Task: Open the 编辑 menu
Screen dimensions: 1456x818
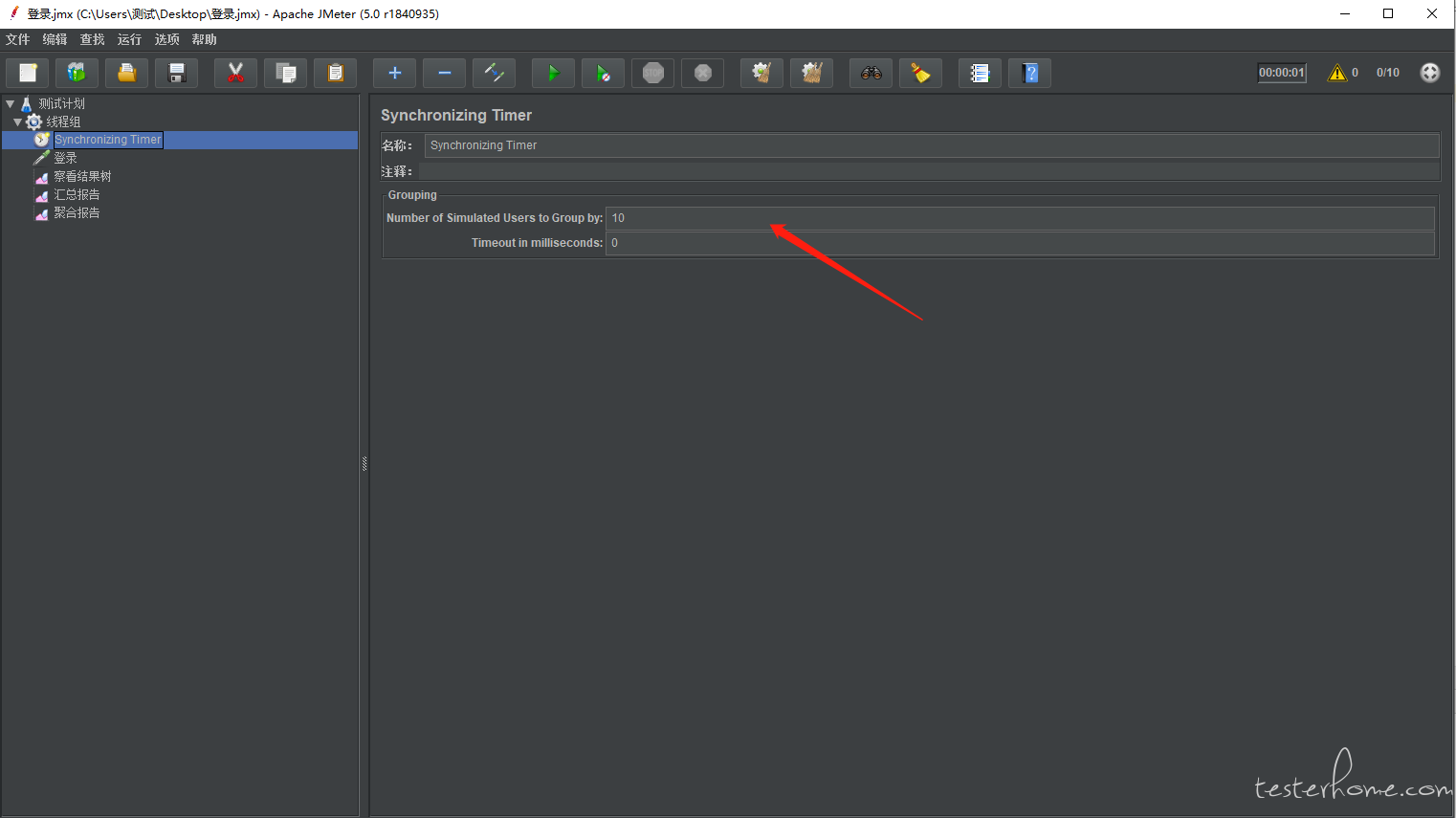Action: 55,39
